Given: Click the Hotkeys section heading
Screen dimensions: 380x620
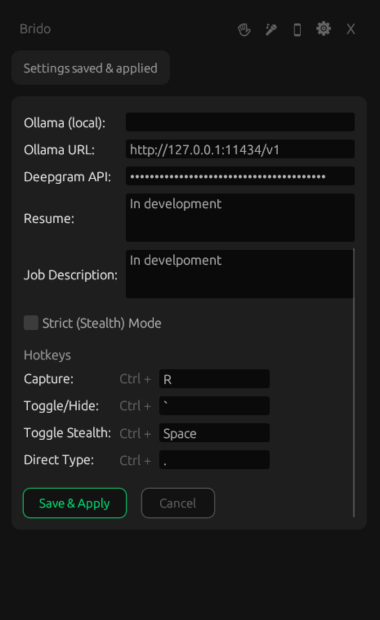Looking at the screenshot, I should [47, 355].
